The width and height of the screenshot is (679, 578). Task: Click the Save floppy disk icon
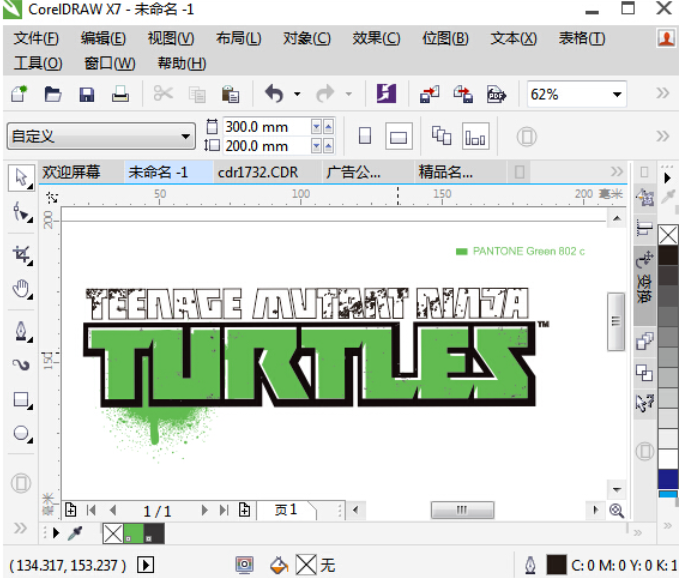tap(86, 95)
